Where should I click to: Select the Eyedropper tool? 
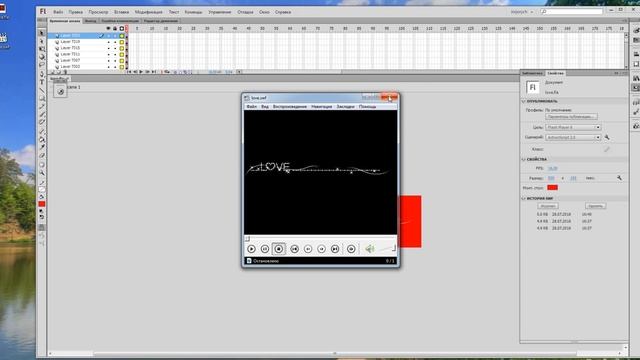tap(42, 147)
